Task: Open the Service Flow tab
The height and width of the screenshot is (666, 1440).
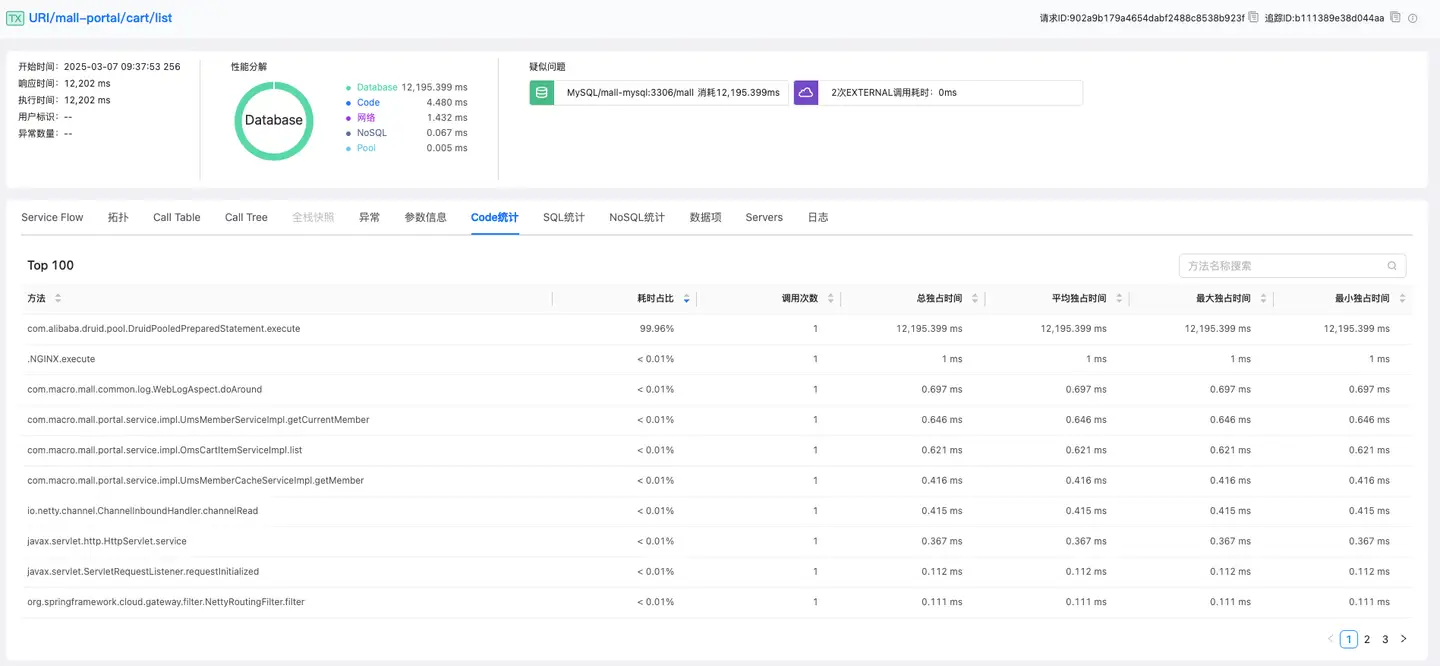Action: click(x=52, y=217)
